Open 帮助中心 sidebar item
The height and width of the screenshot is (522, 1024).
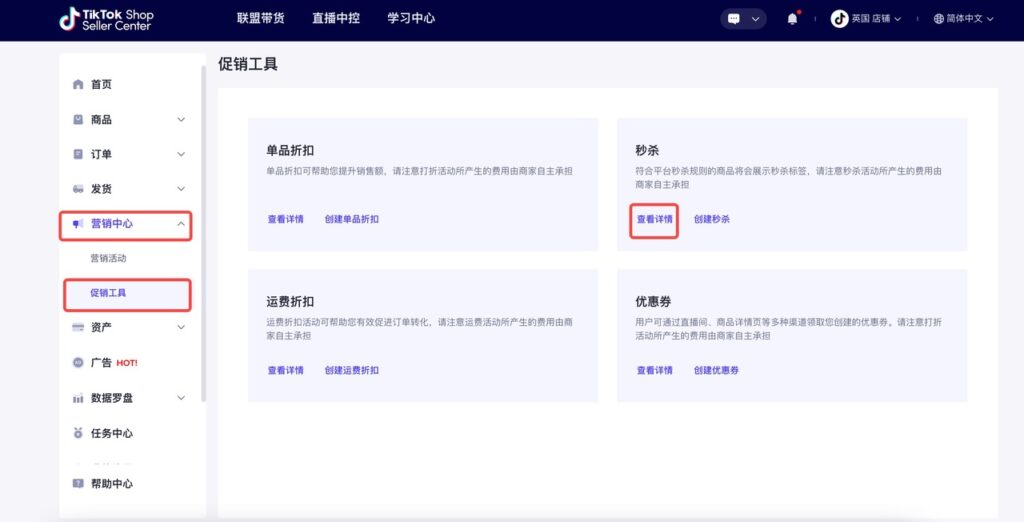click(x=112, y=483)
